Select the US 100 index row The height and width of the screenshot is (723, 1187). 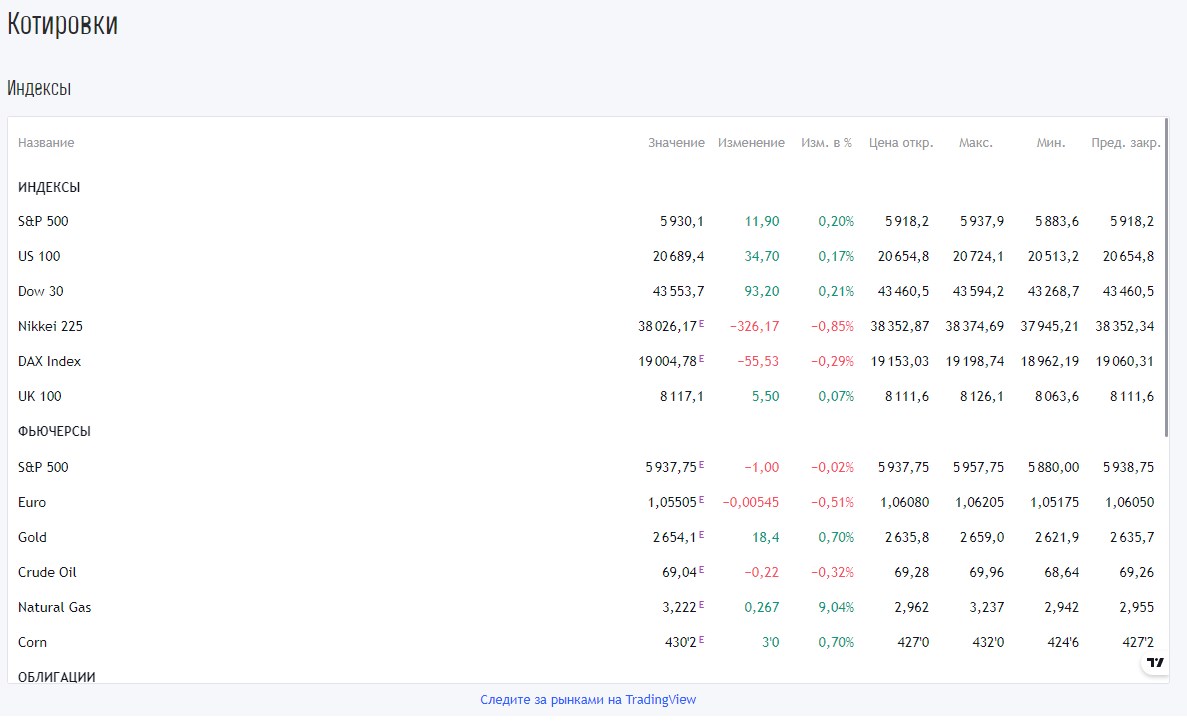click(x=39, y=256)
